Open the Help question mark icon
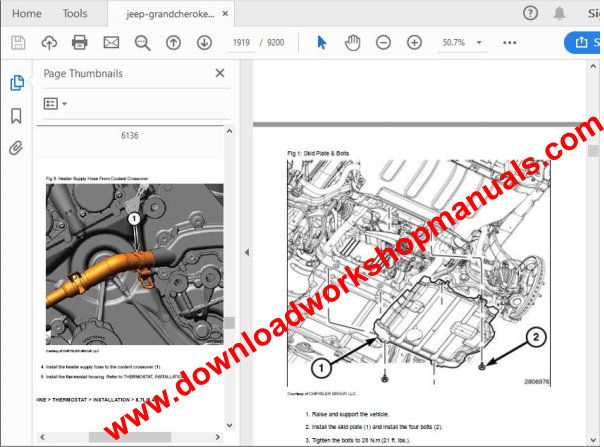Image resolution: width=604 pixels, height=447 pixels. pyautogui.click(x=530, y=13)
